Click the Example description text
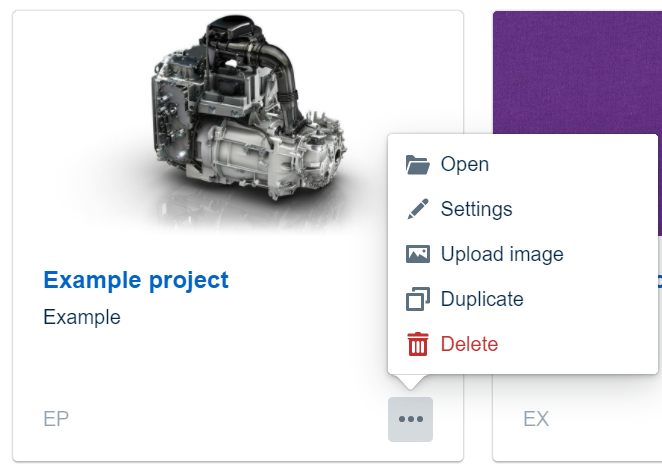The width and height of the screenshot is (662, 476). point(82,318)
